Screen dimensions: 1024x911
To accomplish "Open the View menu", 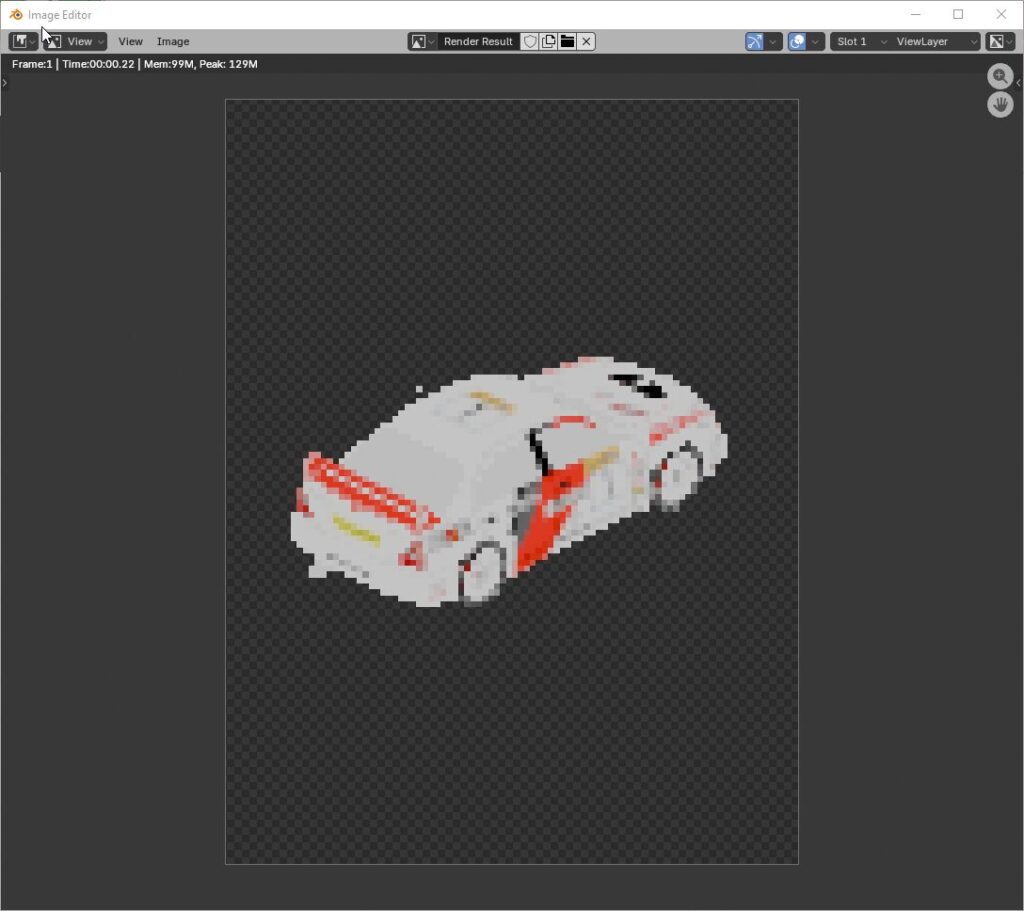I will (130, 41).
